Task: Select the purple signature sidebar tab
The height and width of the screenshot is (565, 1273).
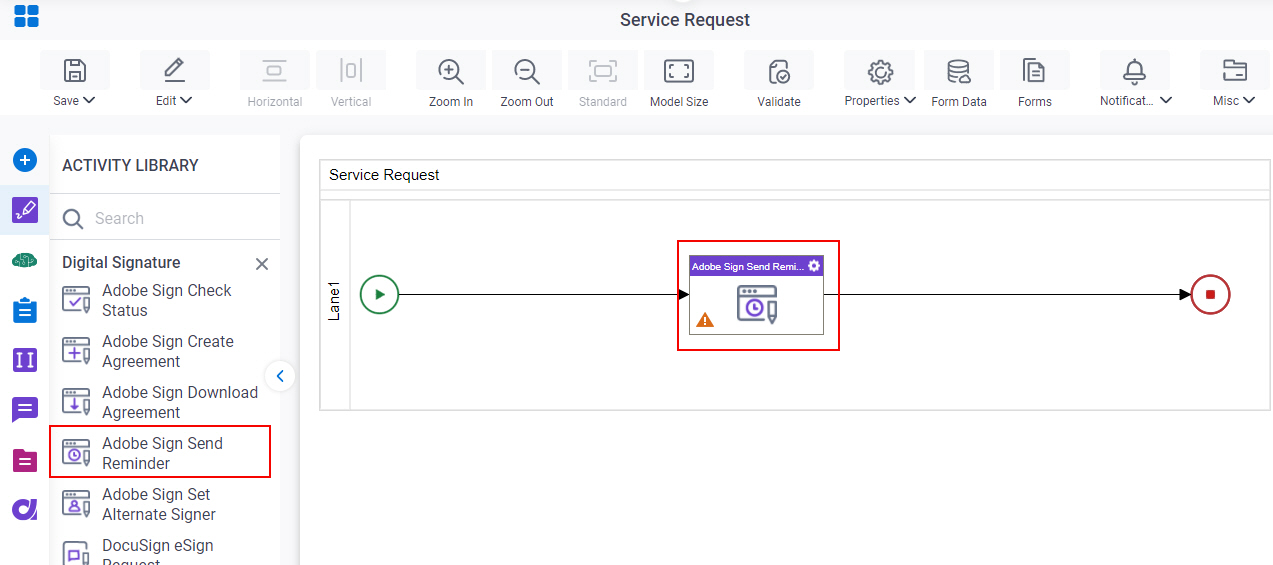Action: point(25,210)
